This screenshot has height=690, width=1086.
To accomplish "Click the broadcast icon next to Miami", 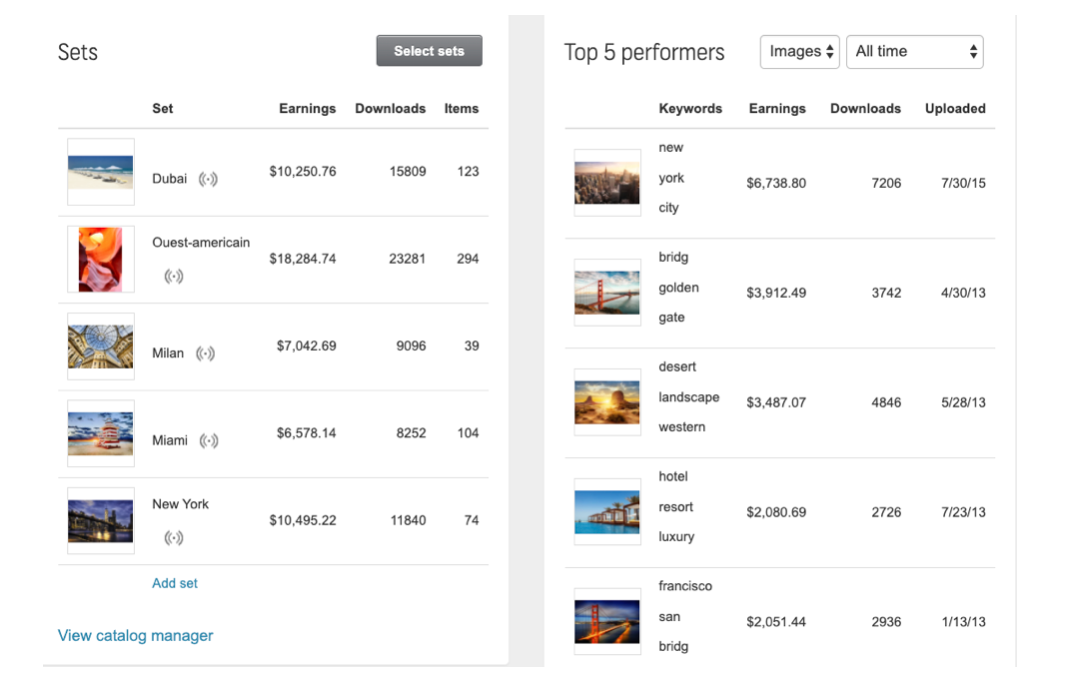I will 208,441.
